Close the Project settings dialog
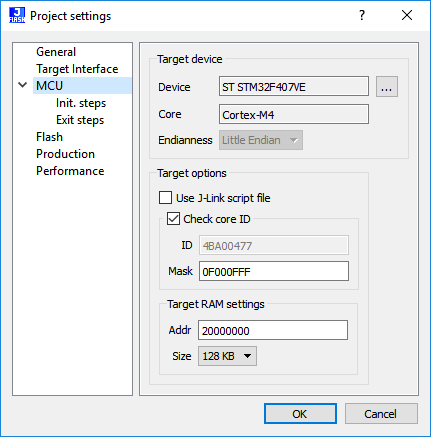The image size is (431, 437). tap(407, 15)
